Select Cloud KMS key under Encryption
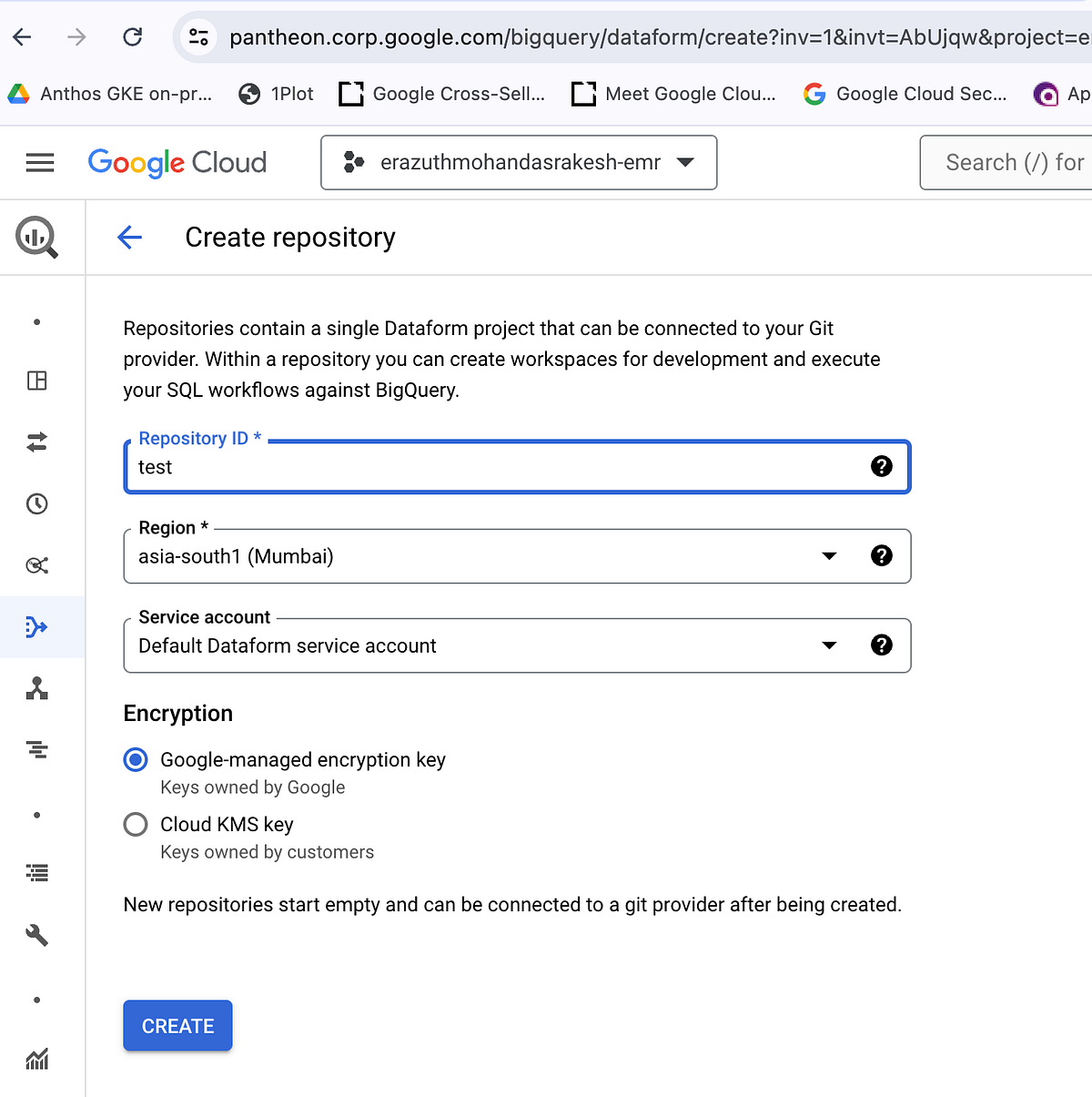The image size is (1092, 1097). [x=135, y=824]
